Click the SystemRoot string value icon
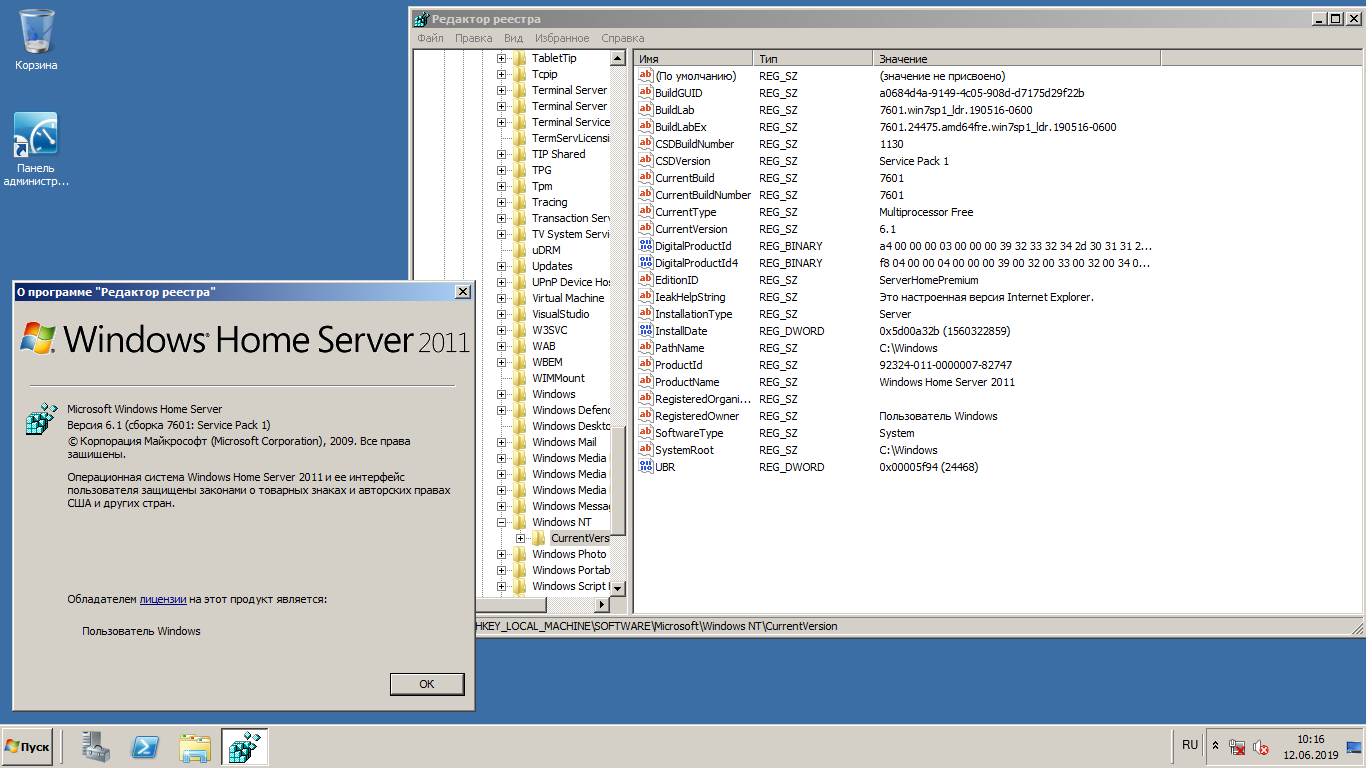This screenshot has height=768, width=1366. pyautogui.click(x=645, y=450)
